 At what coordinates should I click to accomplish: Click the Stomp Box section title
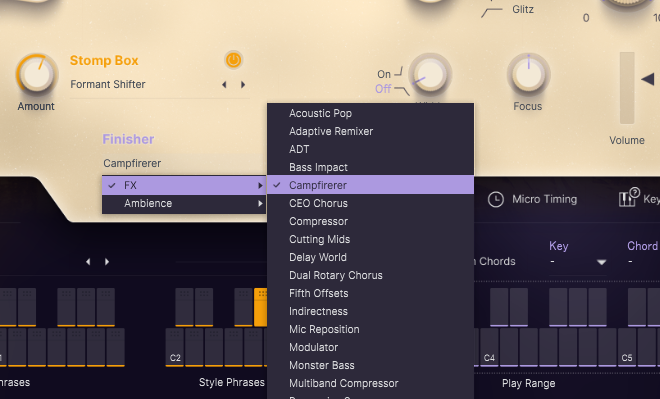[x=104, y=61]
